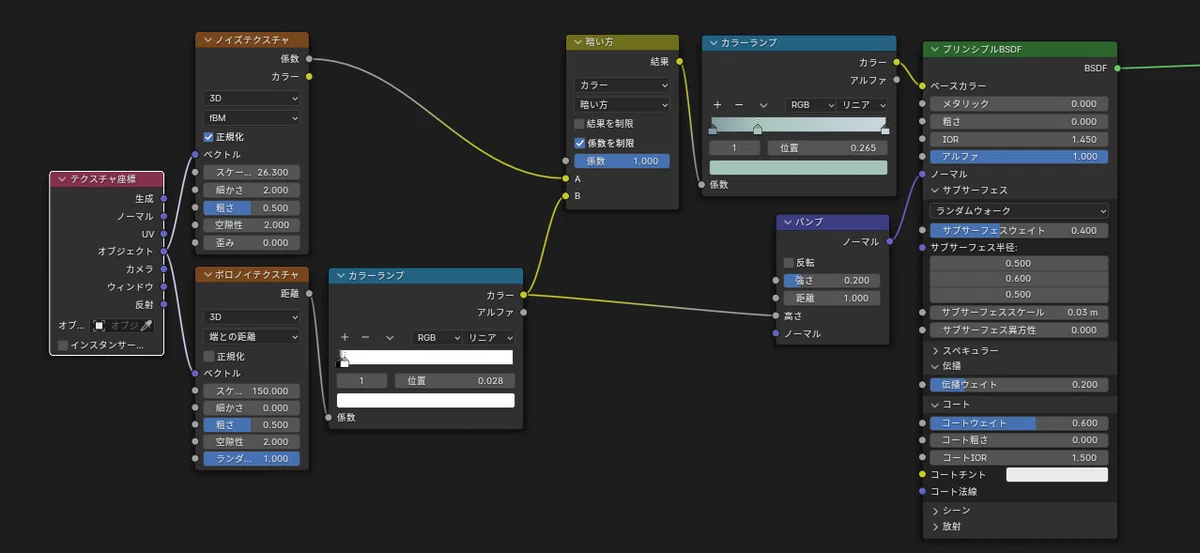Click the コートウェイト 0.600 slider
This screenshot has height=553, width=1200.
pyautogui.click(x=1019, y=423)
